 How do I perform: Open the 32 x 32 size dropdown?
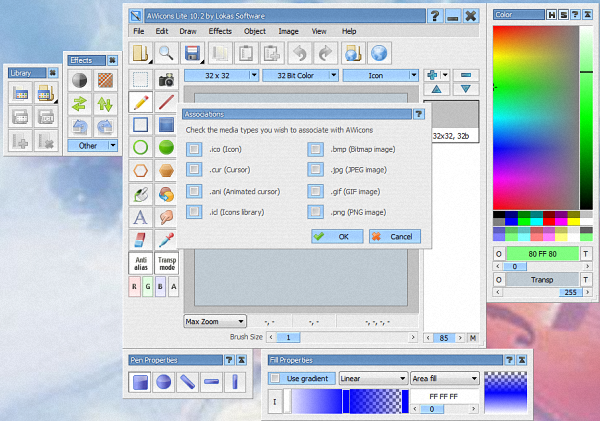pyautogui.click(x=222, y=75)
